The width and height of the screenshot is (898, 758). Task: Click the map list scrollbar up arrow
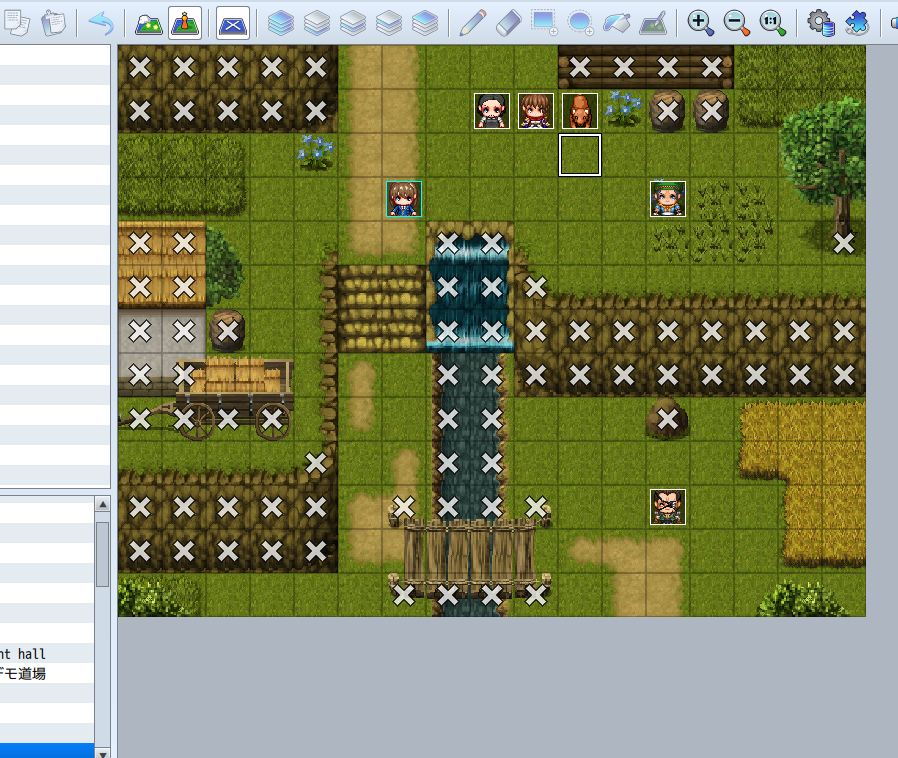(x=103, y=504)
